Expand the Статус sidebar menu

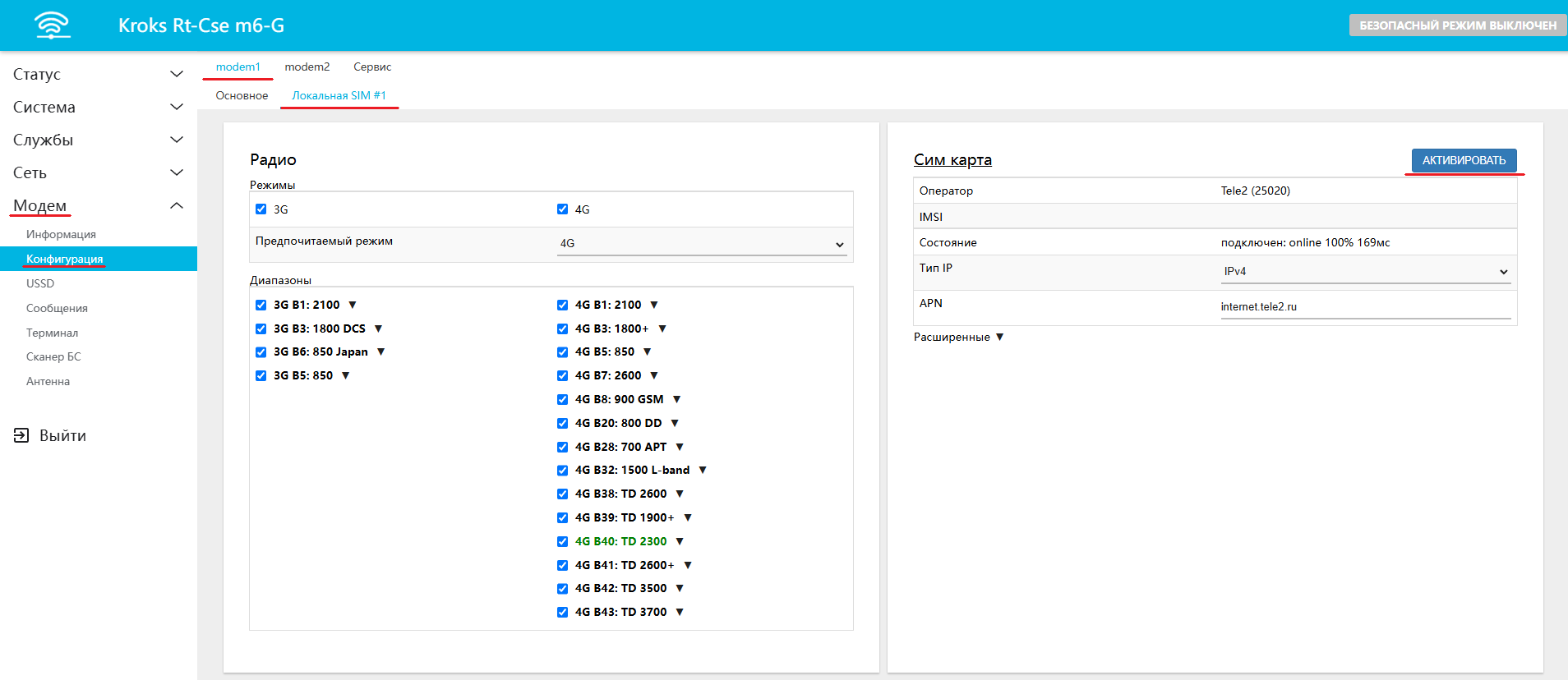pos(98,74)
